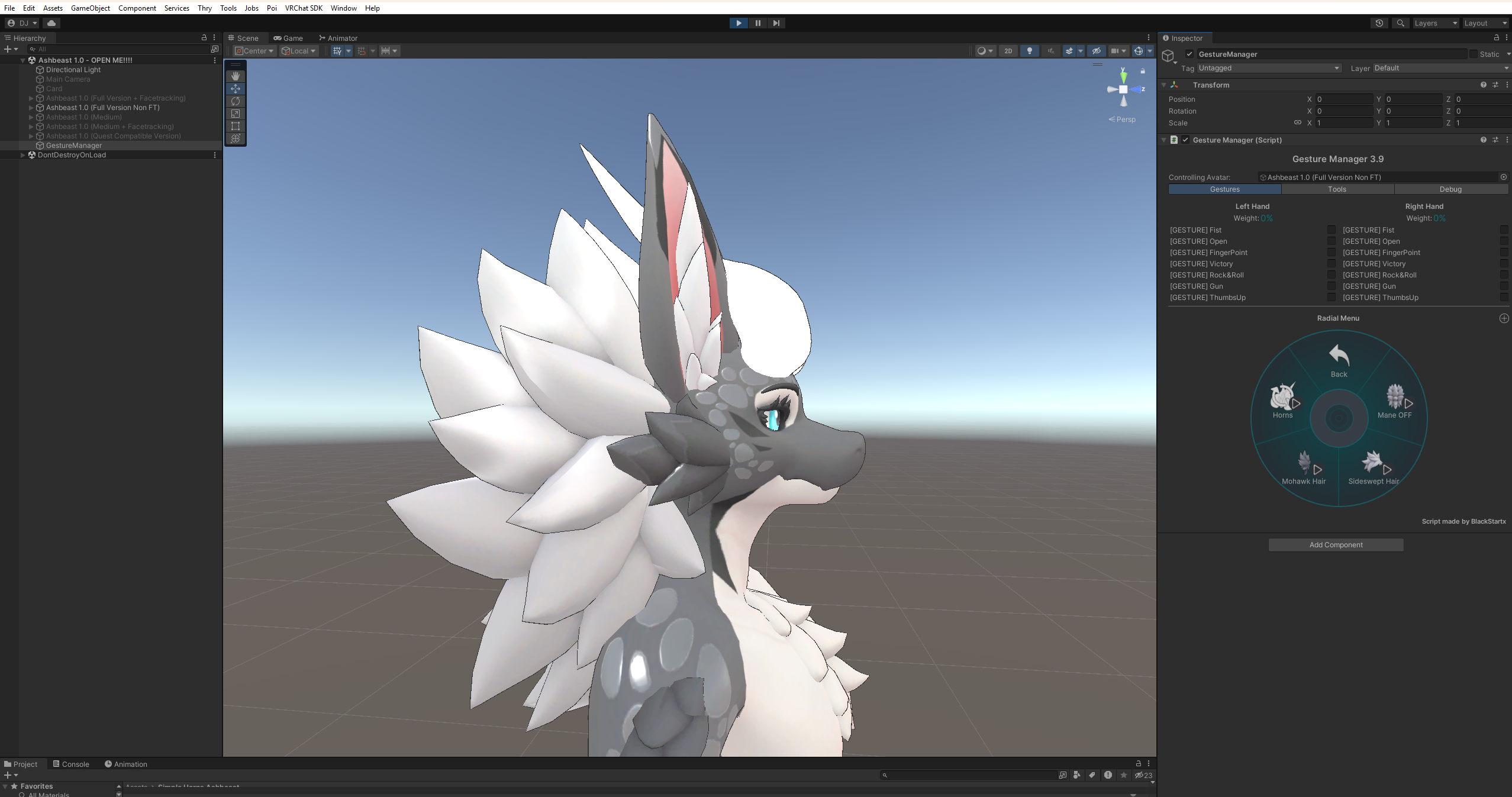Switch to the Animator tab
Viewport: 1512px width, 797px height.
click(338, 38)
